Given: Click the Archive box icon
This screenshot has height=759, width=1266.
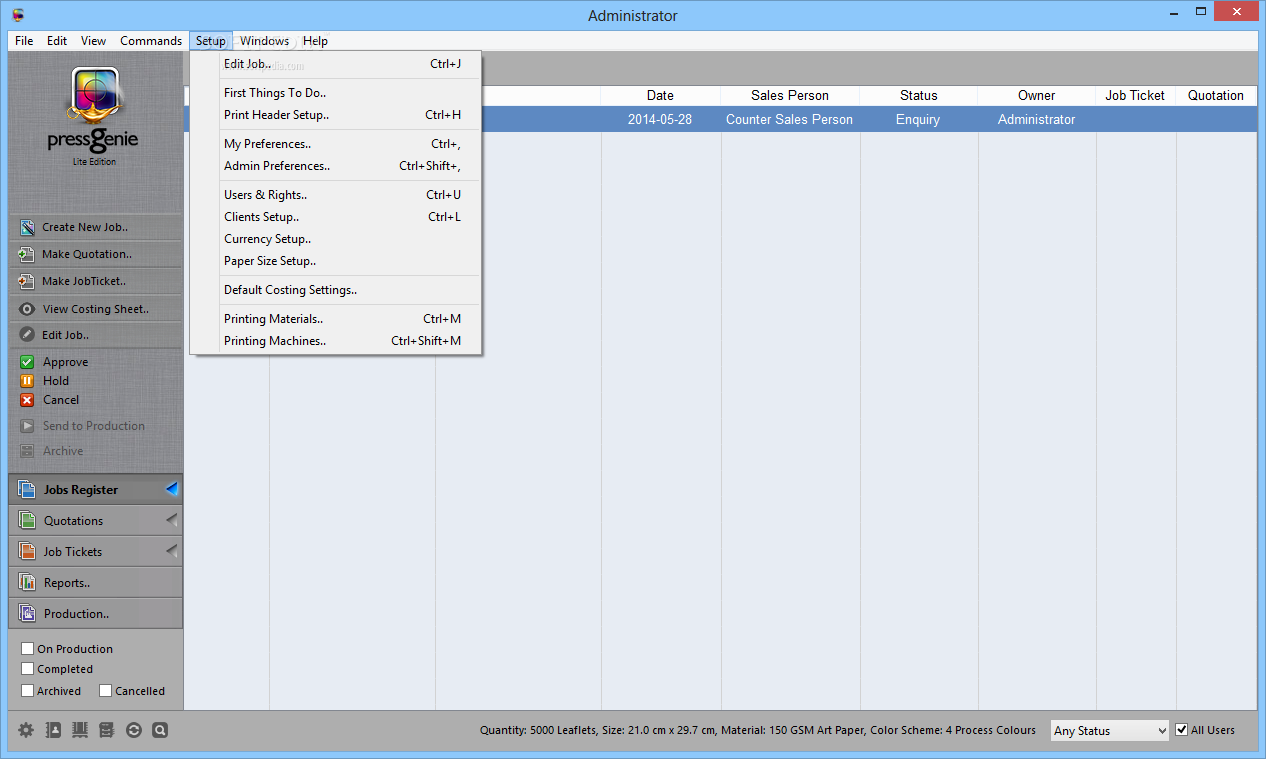Looking at the screenshot, I should 27,451.
